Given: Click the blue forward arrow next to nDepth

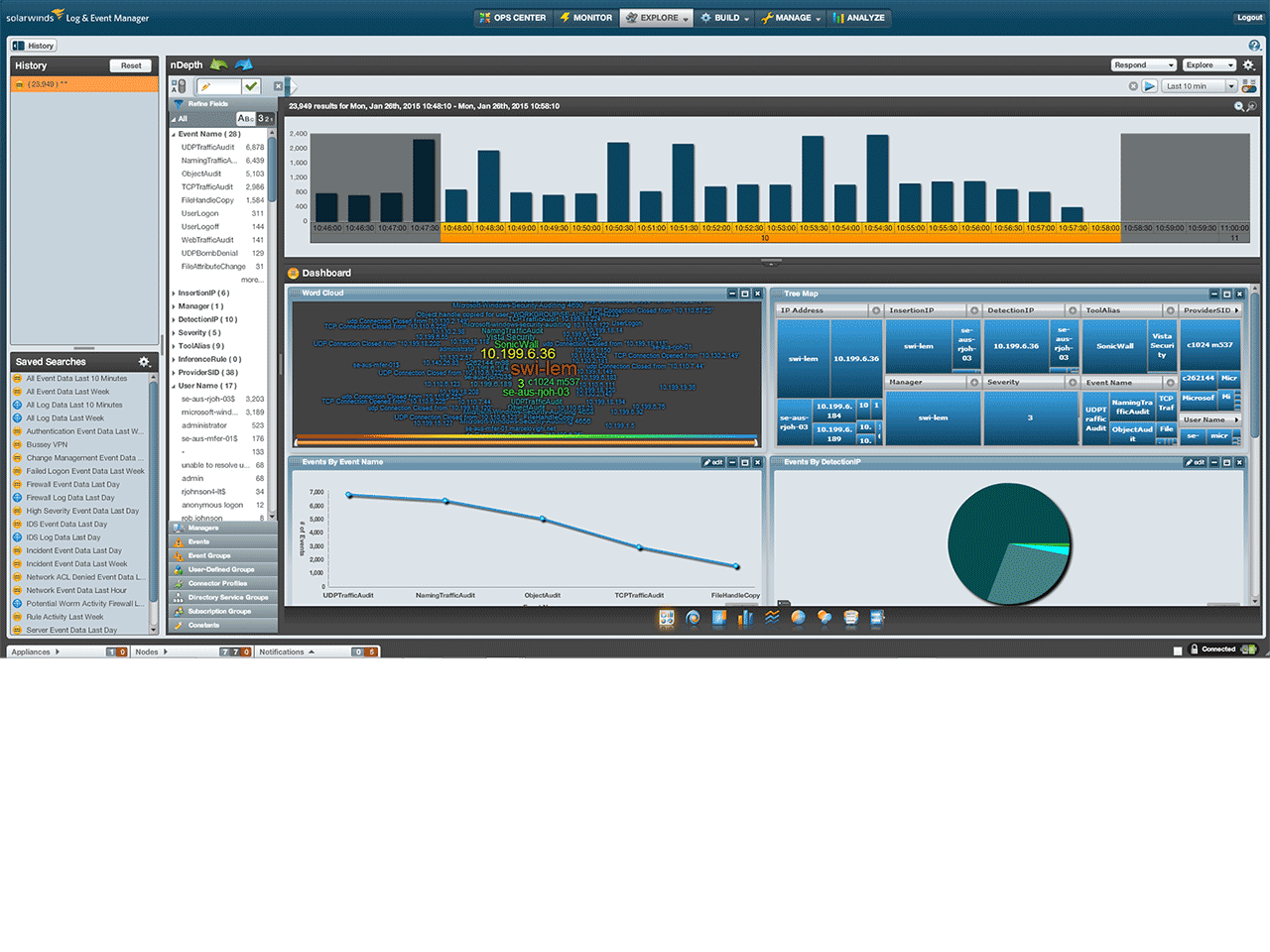Looking at the screenshot, I should pyautogui.click(x=243, y=64).
